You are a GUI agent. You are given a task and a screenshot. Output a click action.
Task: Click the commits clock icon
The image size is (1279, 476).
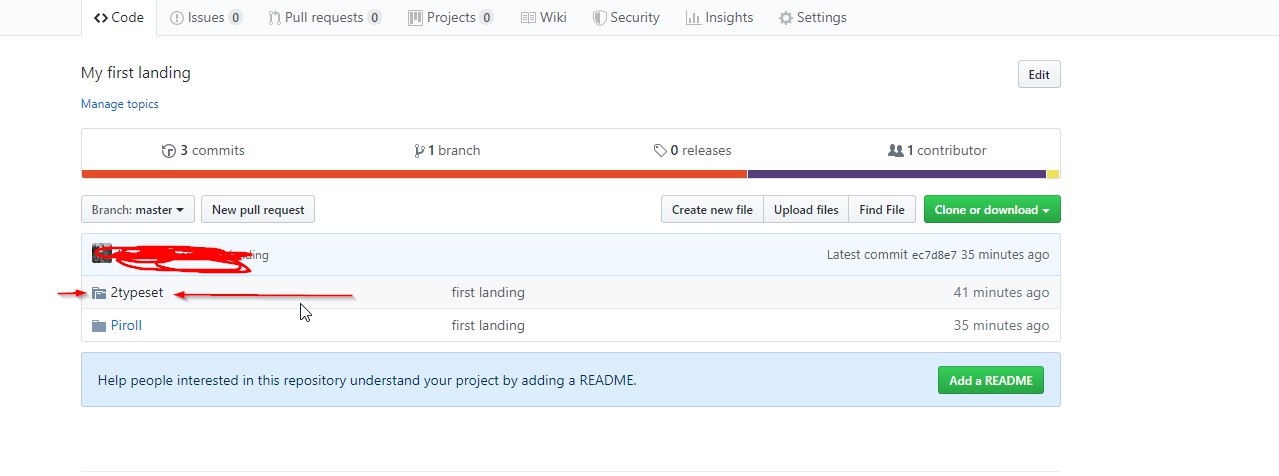tap(168, 151)
